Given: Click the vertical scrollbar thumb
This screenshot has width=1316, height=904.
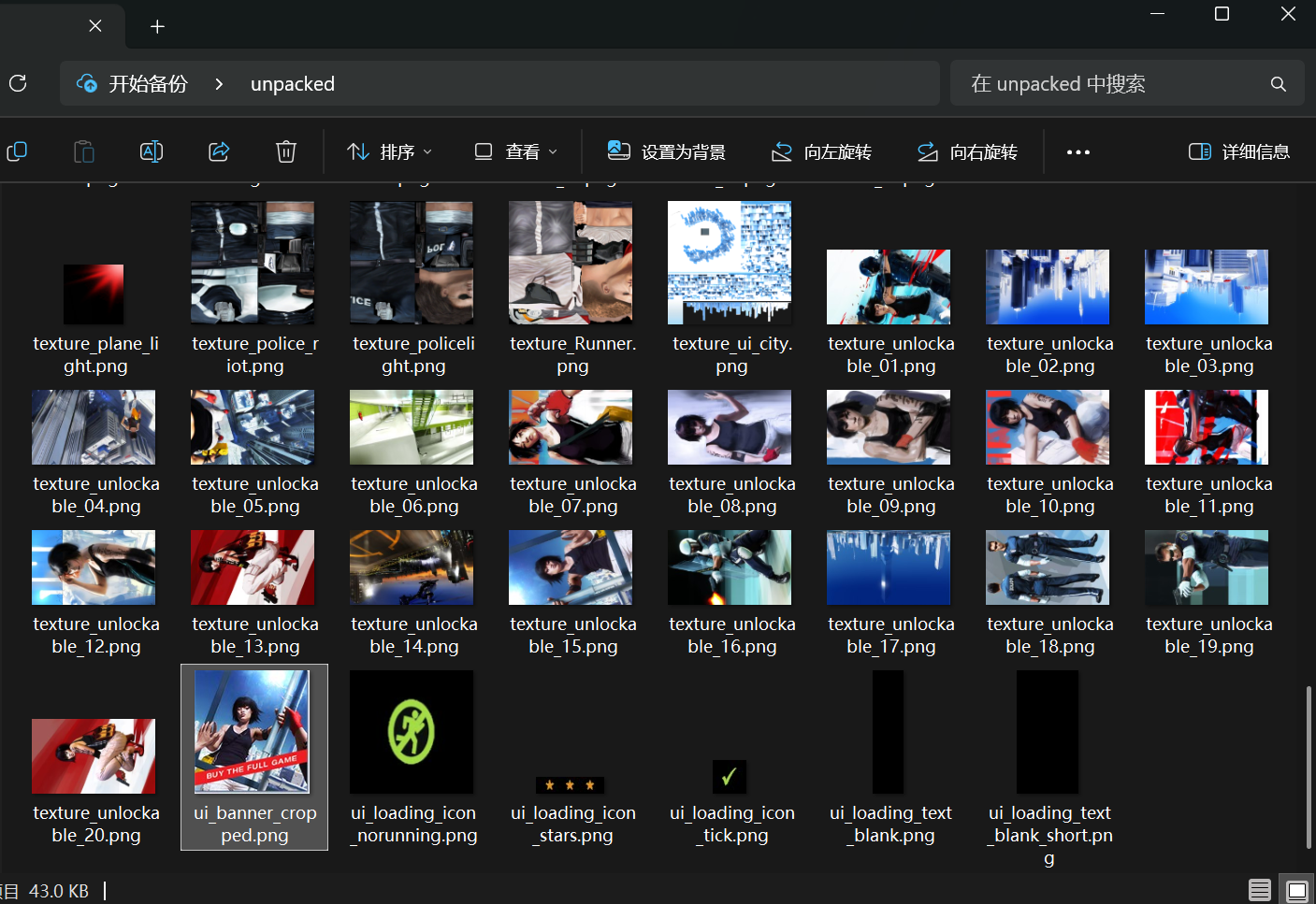Looking at the screenshot, I should (x=1309, y=767).
